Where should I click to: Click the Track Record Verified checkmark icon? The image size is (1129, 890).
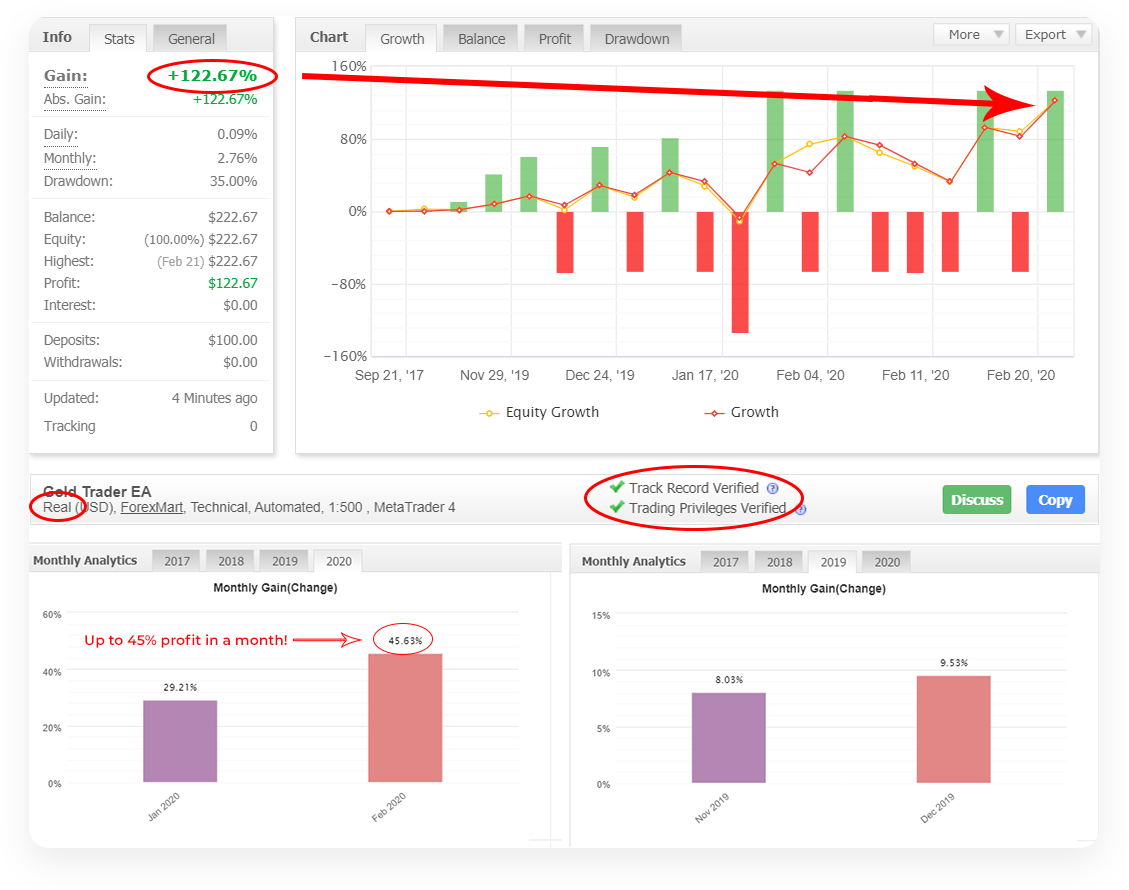tap(616, 487)
